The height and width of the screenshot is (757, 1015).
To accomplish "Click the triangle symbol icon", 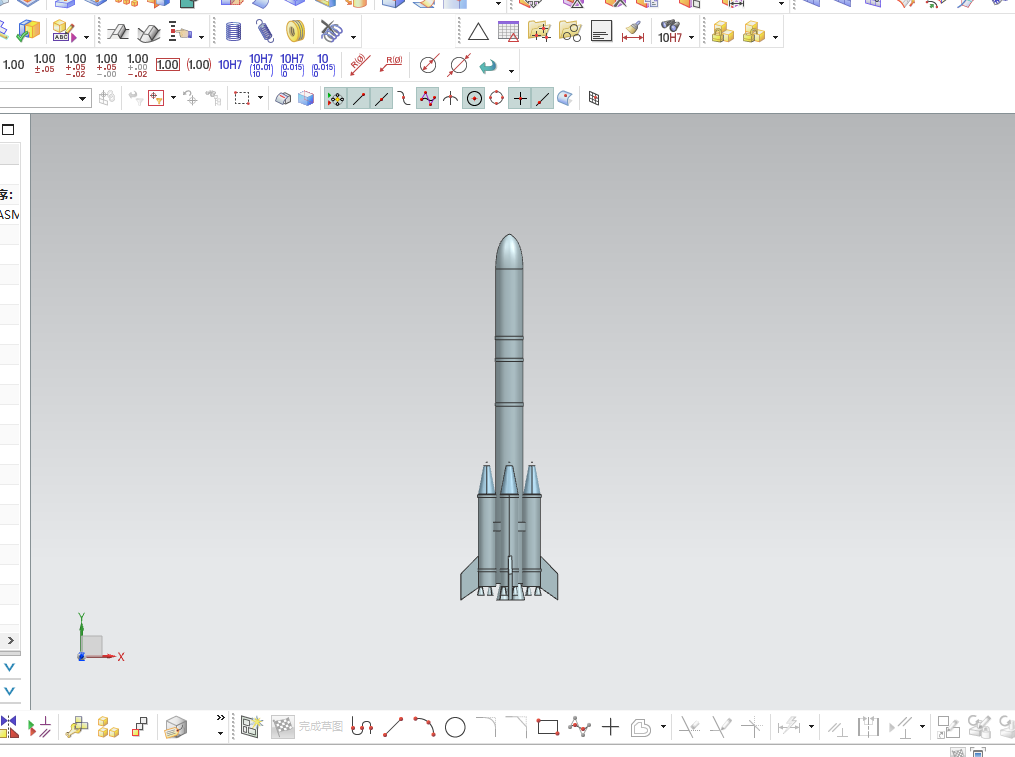I will tap(478, 32).
